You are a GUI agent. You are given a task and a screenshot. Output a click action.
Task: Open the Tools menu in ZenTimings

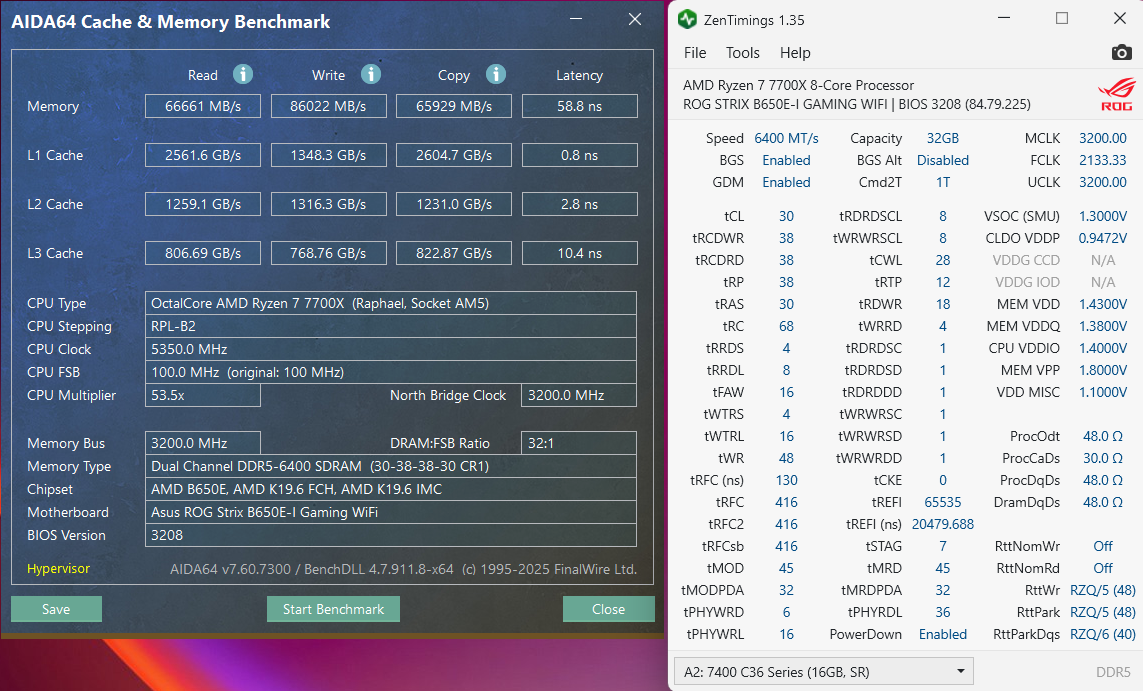point(742,52)
